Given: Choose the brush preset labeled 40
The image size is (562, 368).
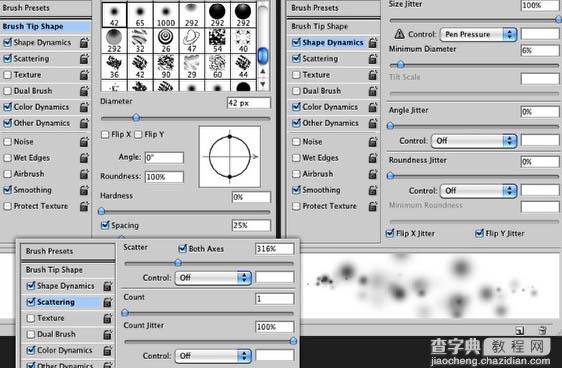Looking at the screenshot, I should click(243, 41).
